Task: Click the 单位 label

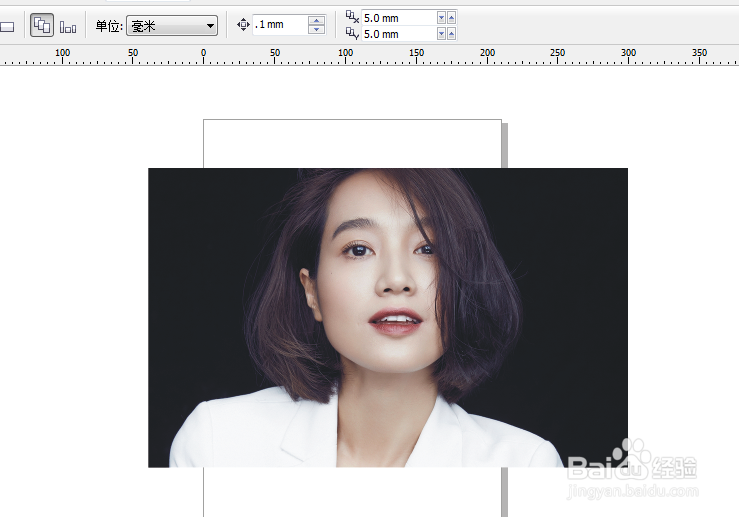Action: click(x=109, y=26)
